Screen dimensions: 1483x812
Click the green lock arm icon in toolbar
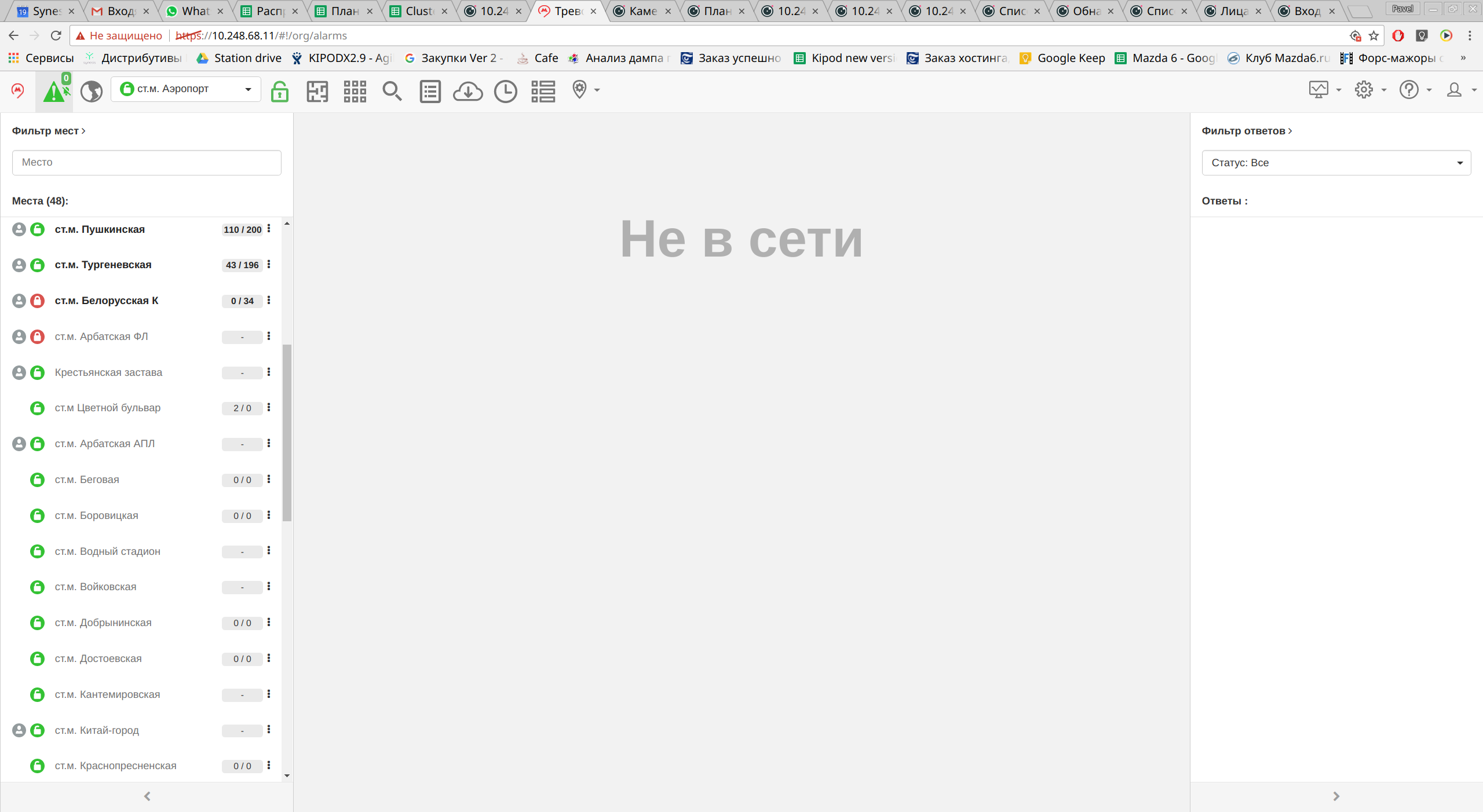click(x=280, y=91)
